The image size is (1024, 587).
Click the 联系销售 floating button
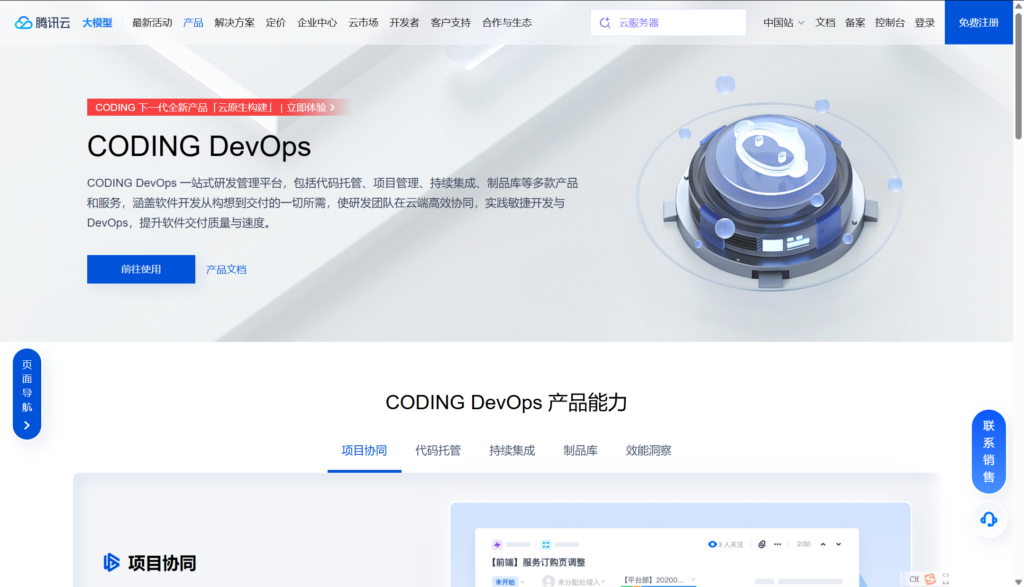point(989,451)
